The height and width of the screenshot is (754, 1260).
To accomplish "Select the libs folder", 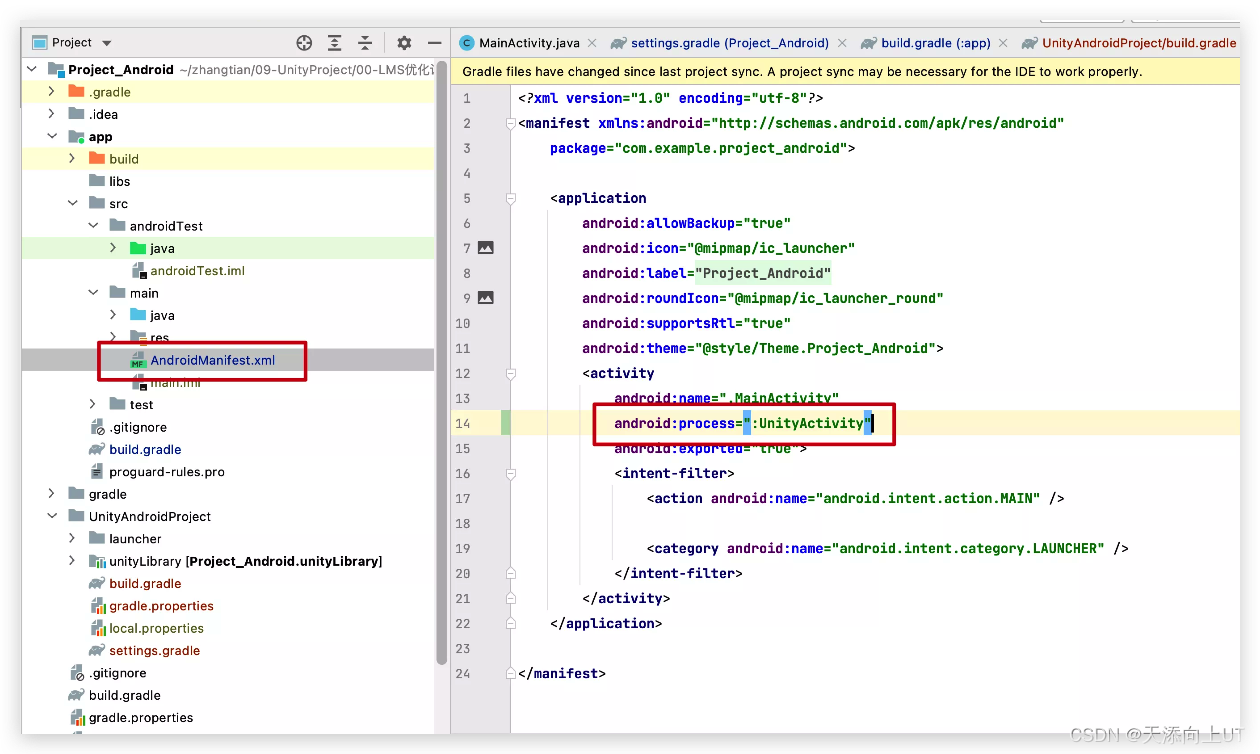I will point(119,181).
